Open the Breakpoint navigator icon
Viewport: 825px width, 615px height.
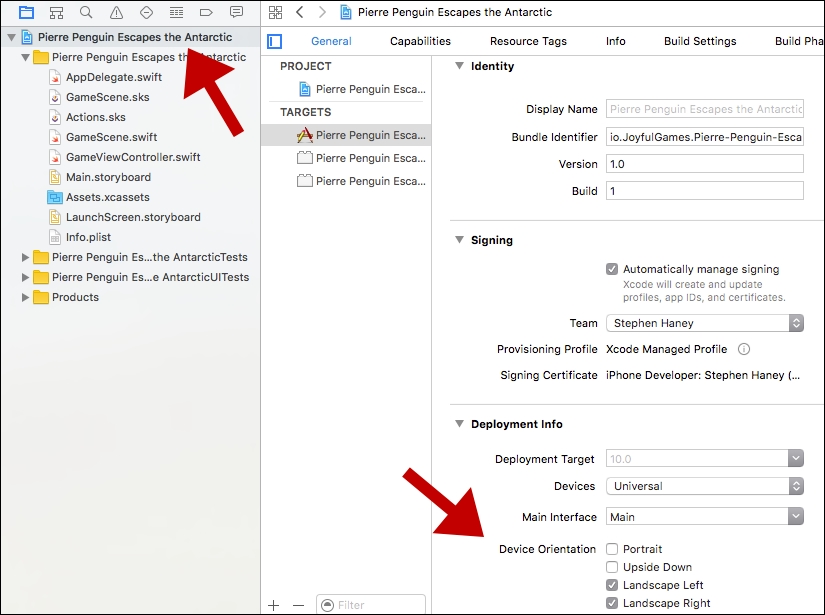coord(206,12)
